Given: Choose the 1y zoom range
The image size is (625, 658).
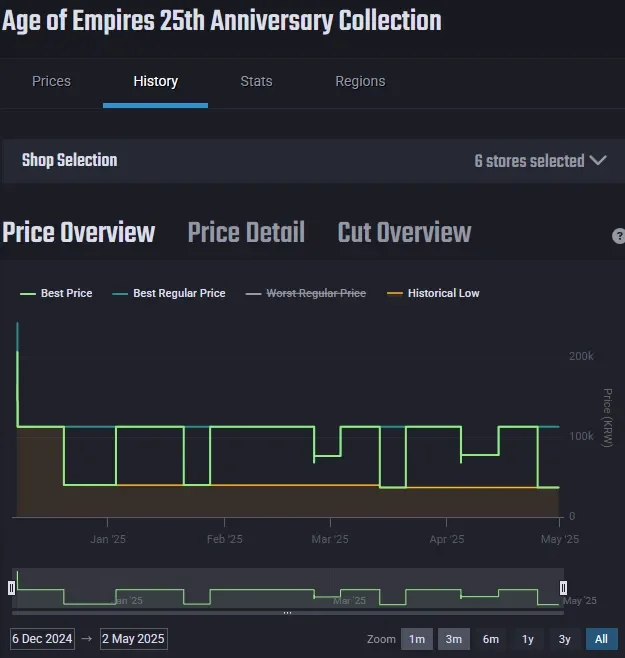Looking at the screenshot, I should tap(528, 639).
